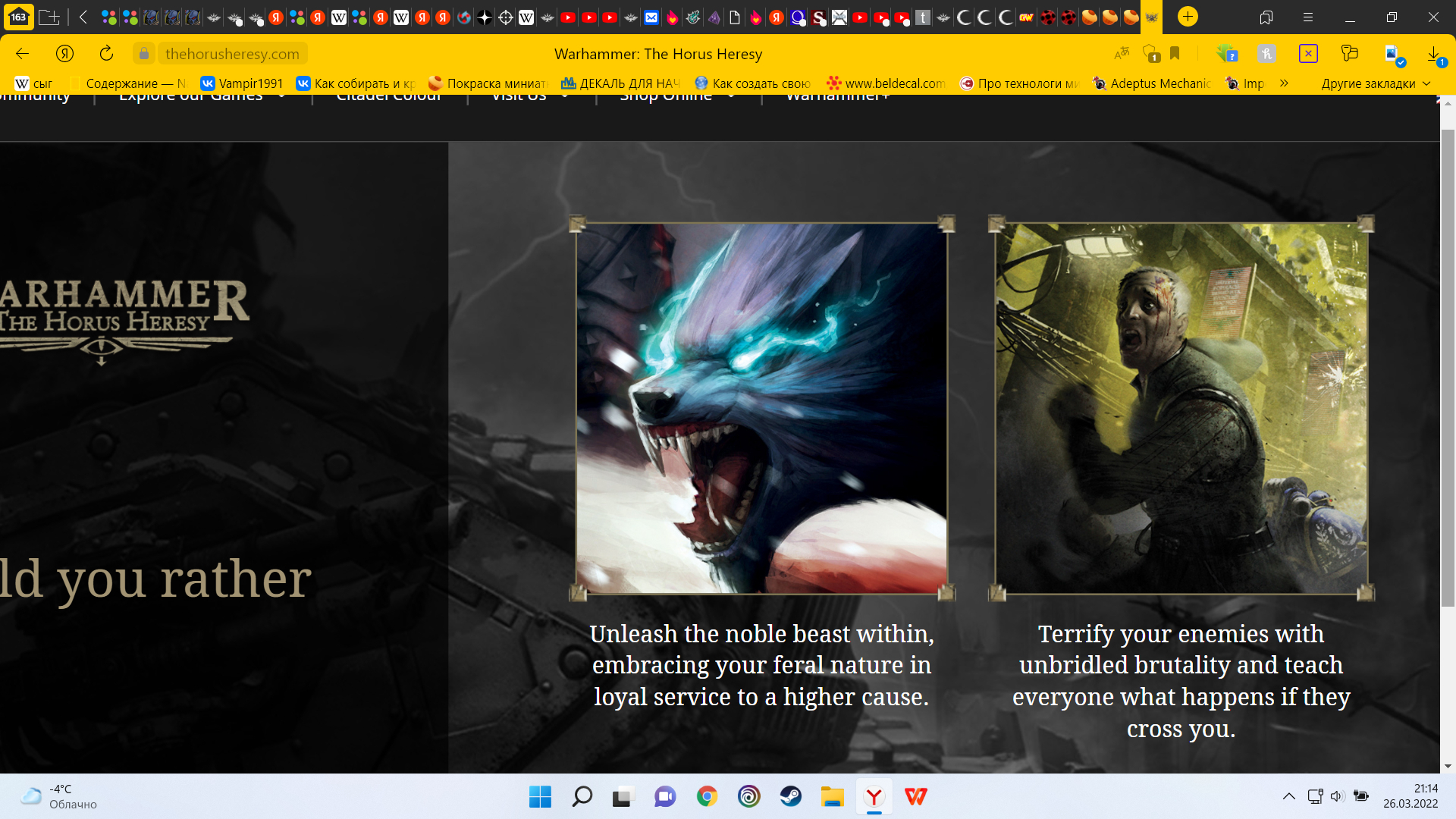Expand hidden bookmarks with double chevron
This screenshot has height=819, width=1456.
pyautogui.click(x=1284, y=83)
